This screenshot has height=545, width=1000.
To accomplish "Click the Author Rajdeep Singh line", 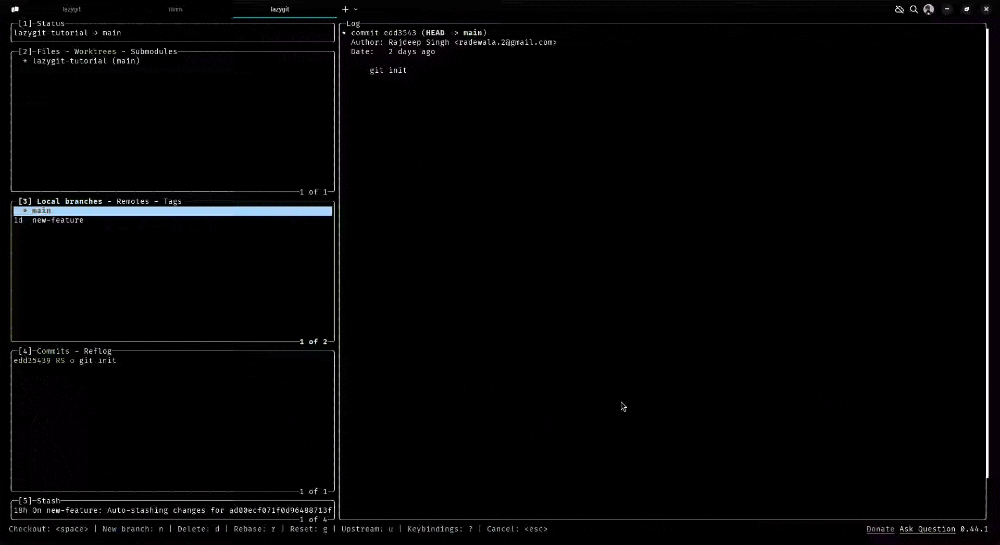I will (x=453, y=43).
